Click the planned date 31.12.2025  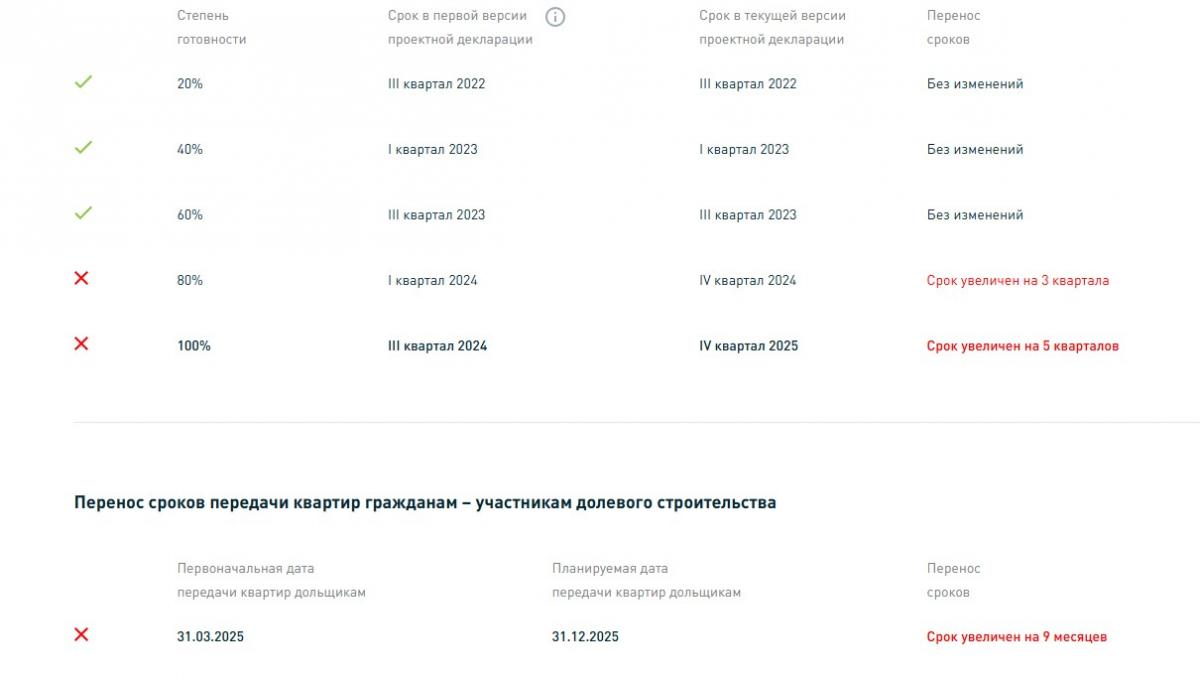pos(585,637)
